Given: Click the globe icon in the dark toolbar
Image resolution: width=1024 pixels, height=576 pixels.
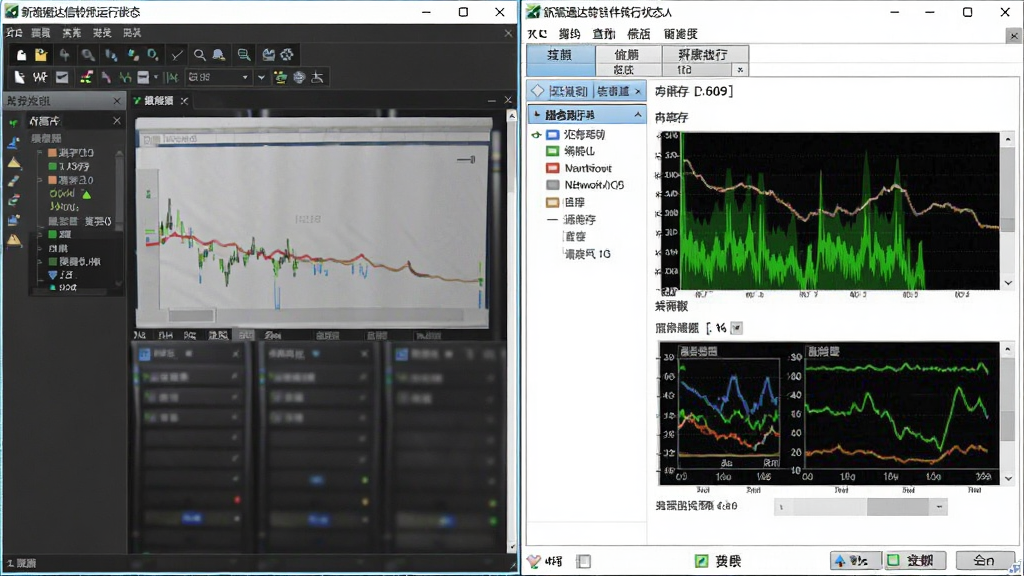Looking at the screenshot, I should tap(299, 78).
